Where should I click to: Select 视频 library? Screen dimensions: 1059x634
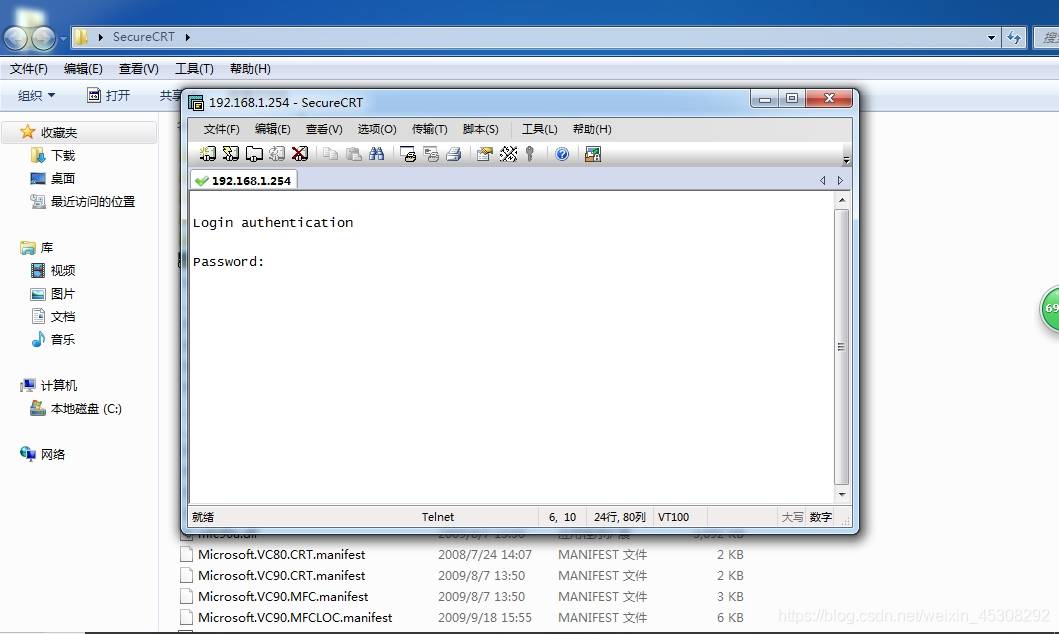pos(63,271)
